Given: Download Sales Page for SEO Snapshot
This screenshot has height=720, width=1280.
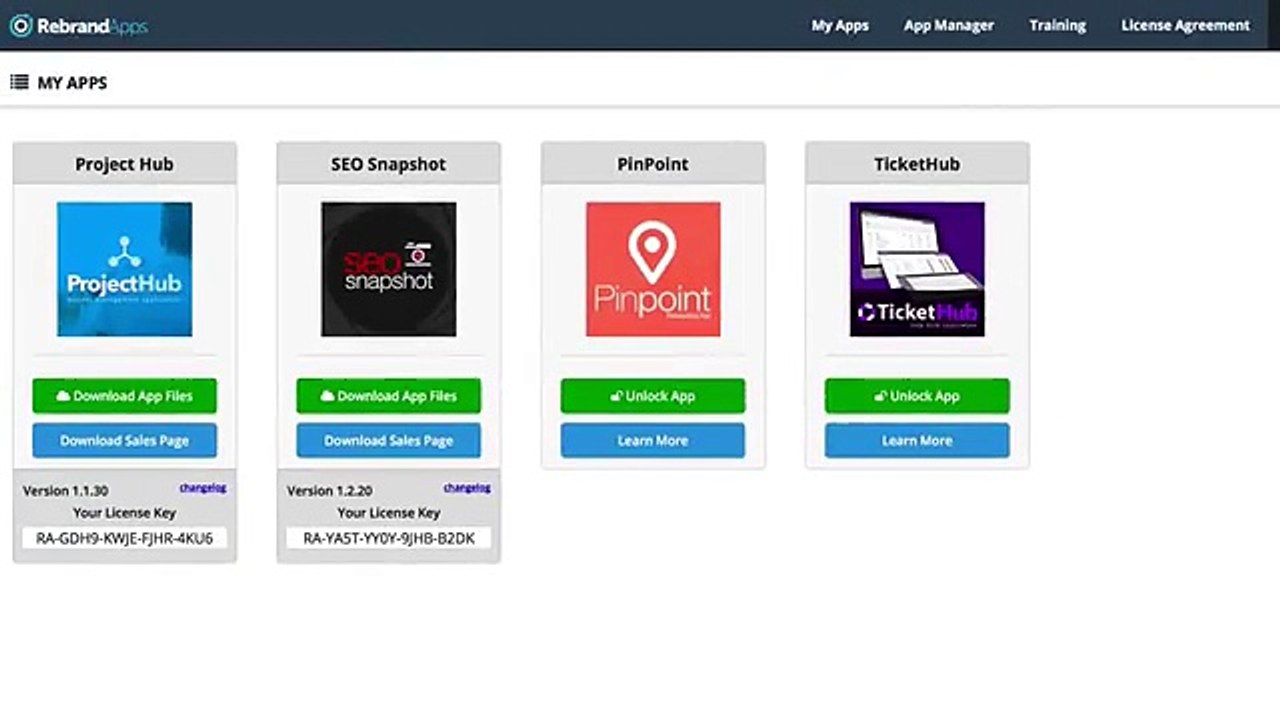Looking at the screenshot, I should click(388, 440).
